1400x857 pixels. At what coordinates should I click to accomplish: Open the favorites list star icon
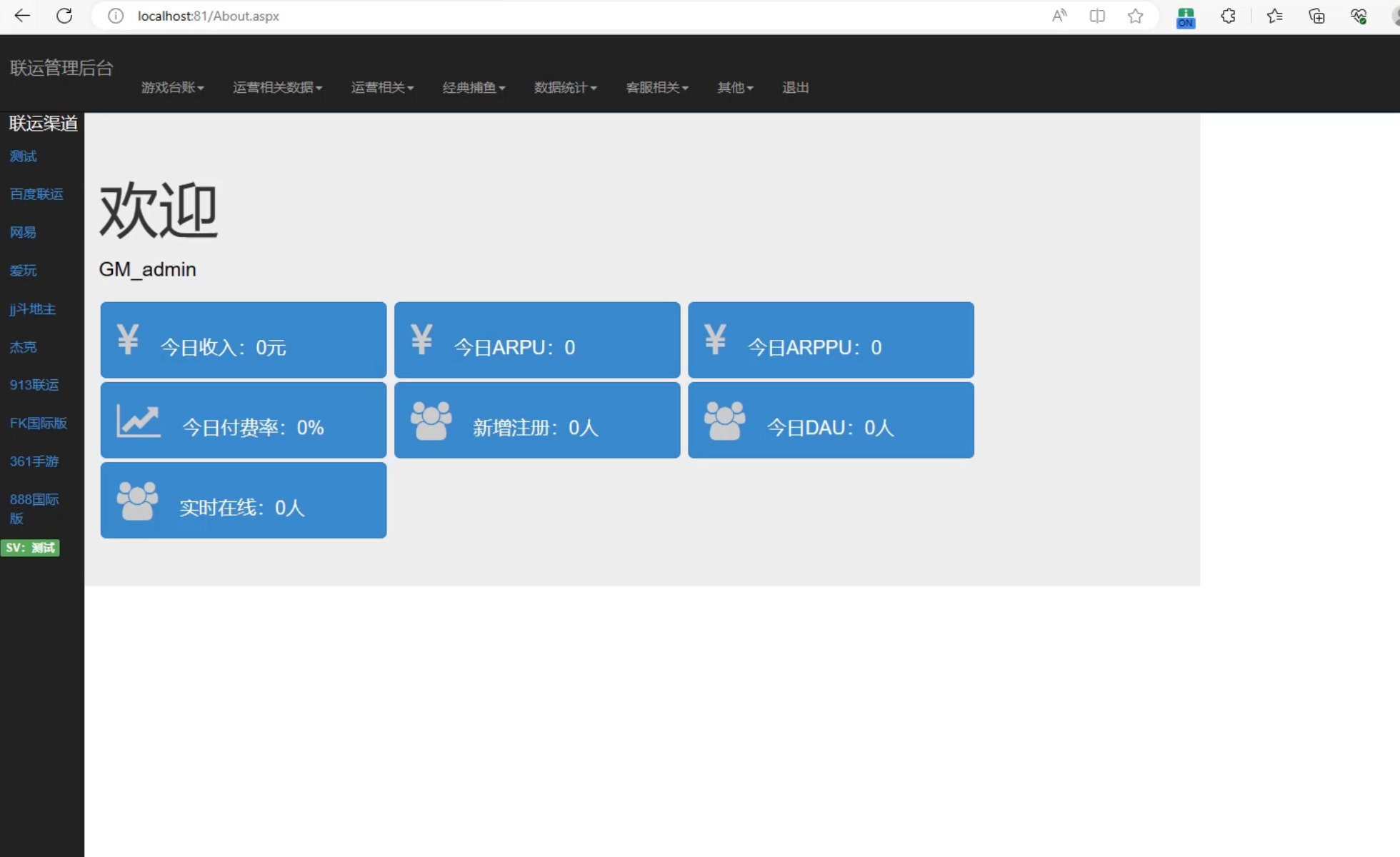(1274, 16)
